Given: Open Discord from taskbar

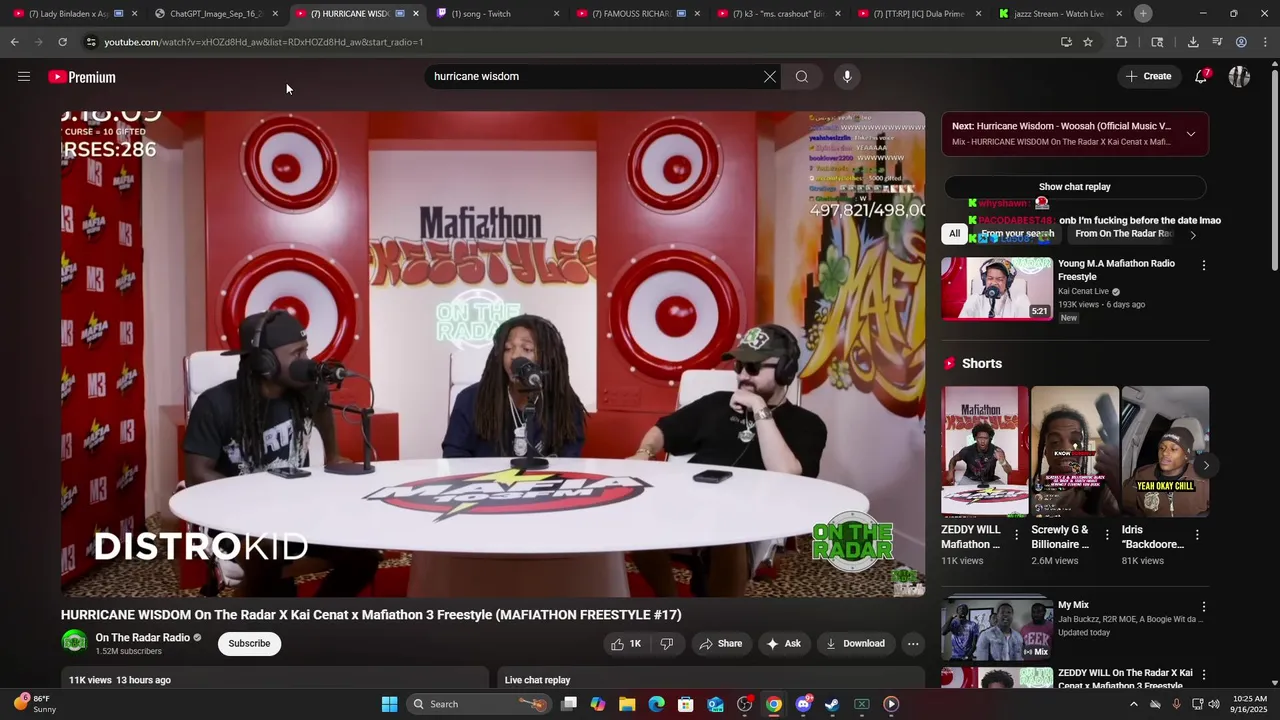Looking at the screenshot, I should pyautogui.click(x=803, y=704).
